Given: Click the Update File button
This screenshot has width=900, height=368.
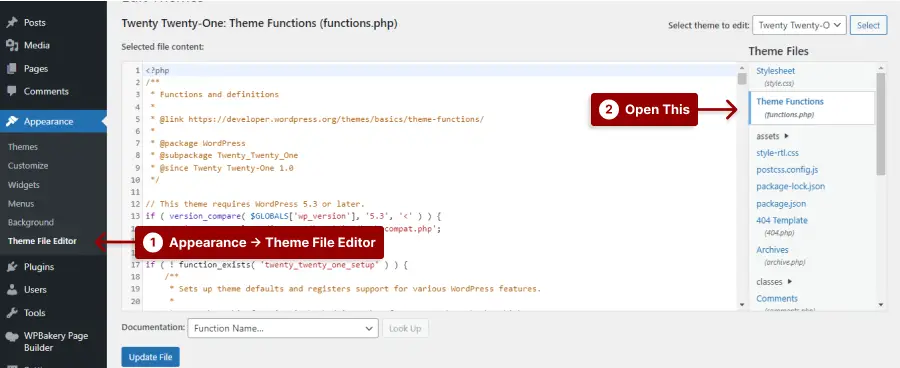Looking at the screenshot, I should click(x=150, y=357).
